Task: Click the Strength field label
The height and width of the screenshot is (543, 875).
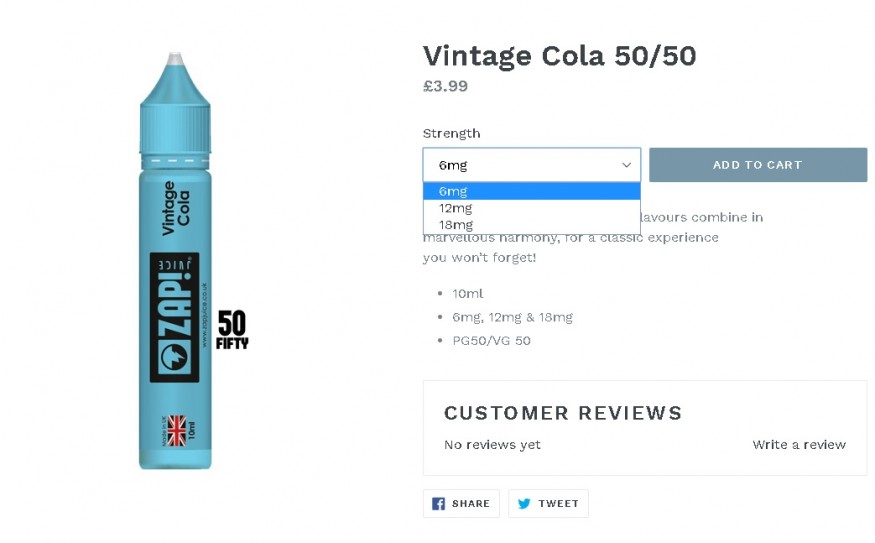Action: [x=451, y=134]
